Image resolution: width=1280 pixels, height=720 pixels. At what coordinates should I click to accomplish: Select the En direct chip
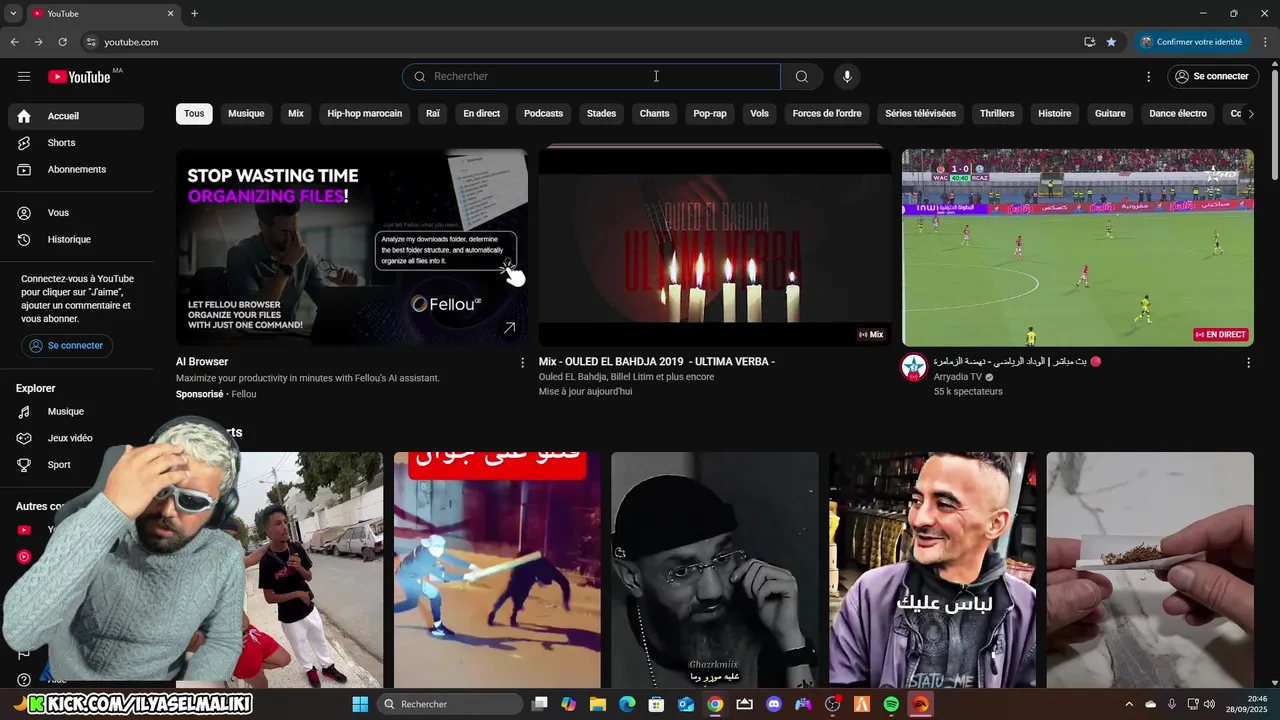point(481,114)
